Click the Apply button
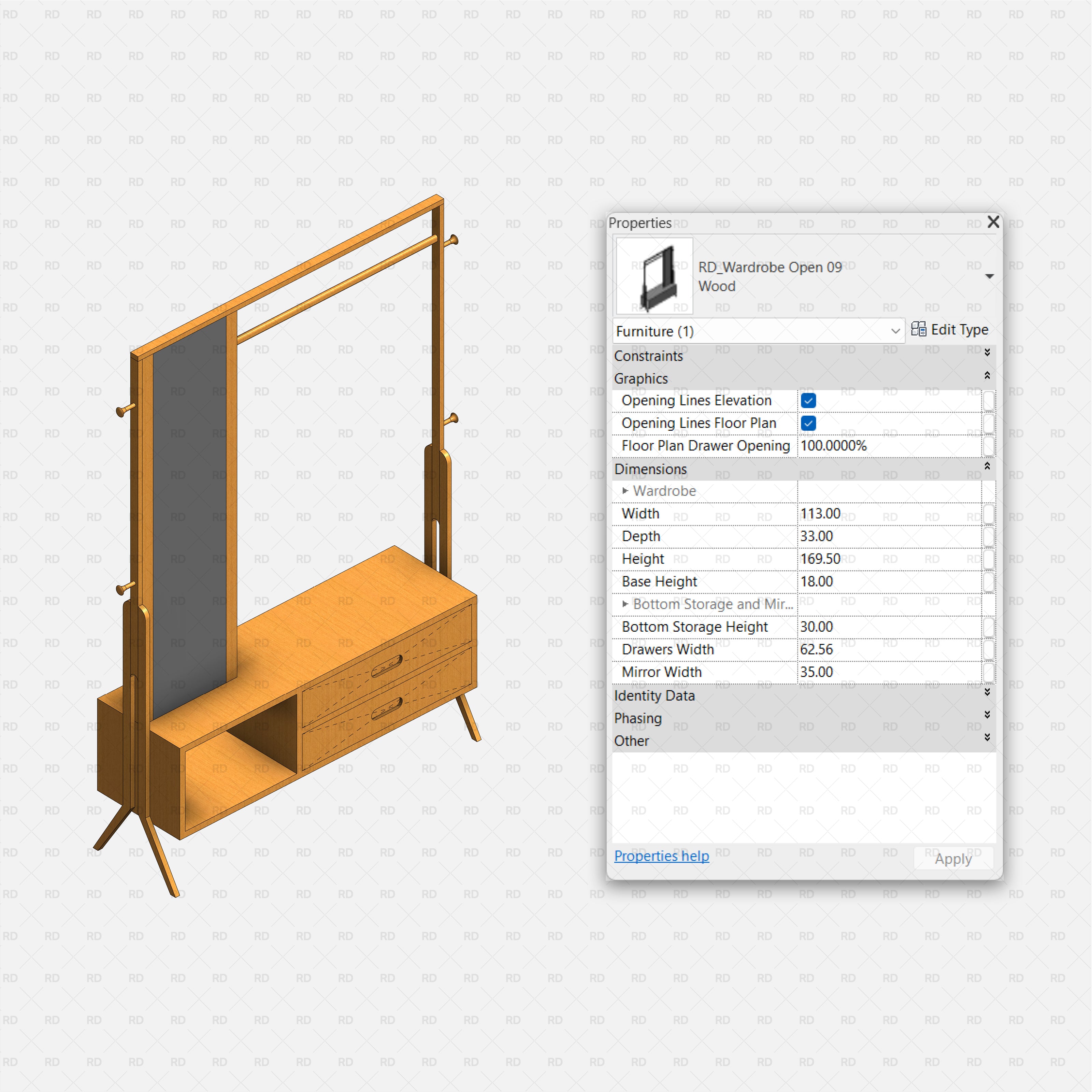Screen dimensions: 1092x1092 (953, 858)
